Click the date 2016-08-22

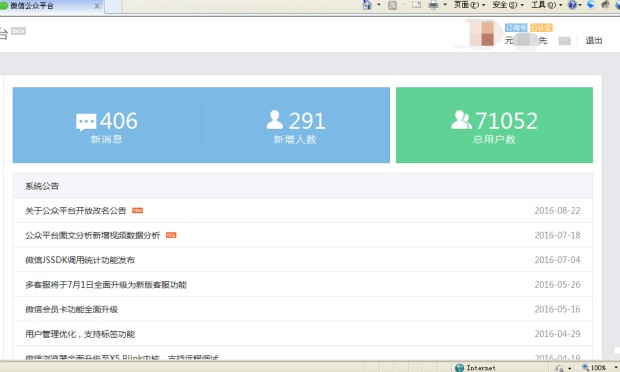tap(557, 211)
